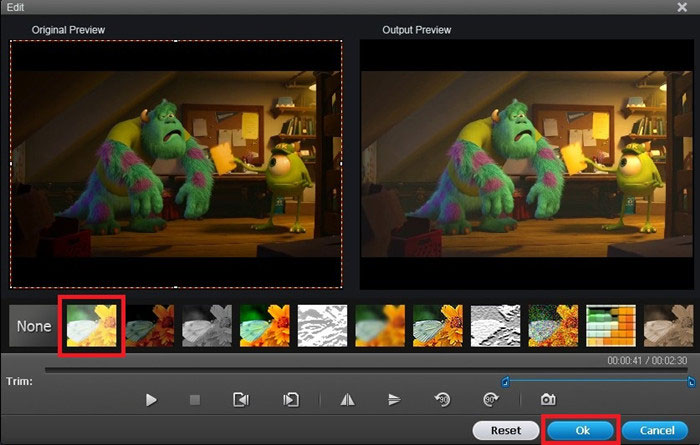Click the Reset button

(506, 430)
